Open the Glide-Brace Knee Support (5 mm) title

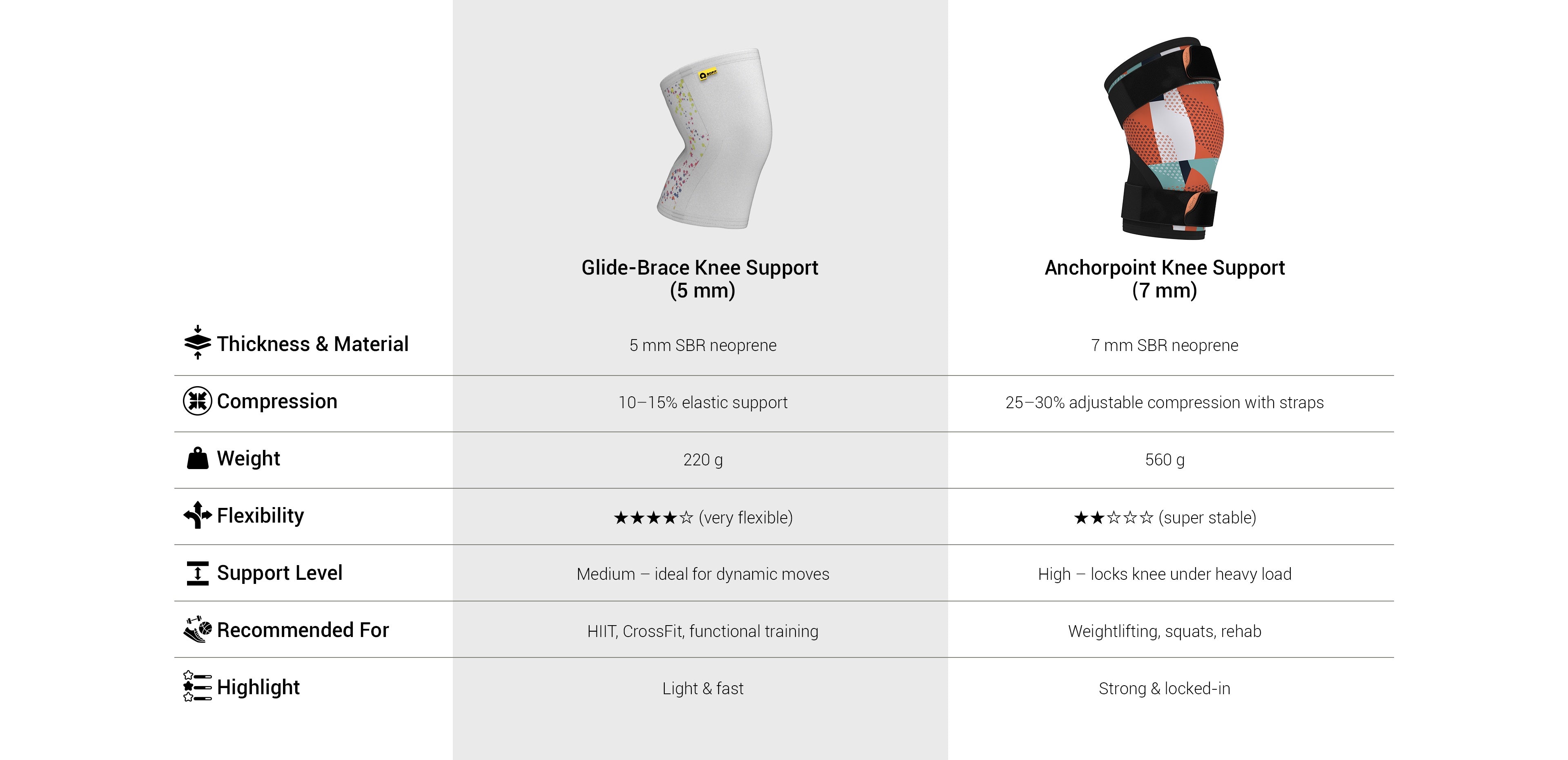(700, 279)
